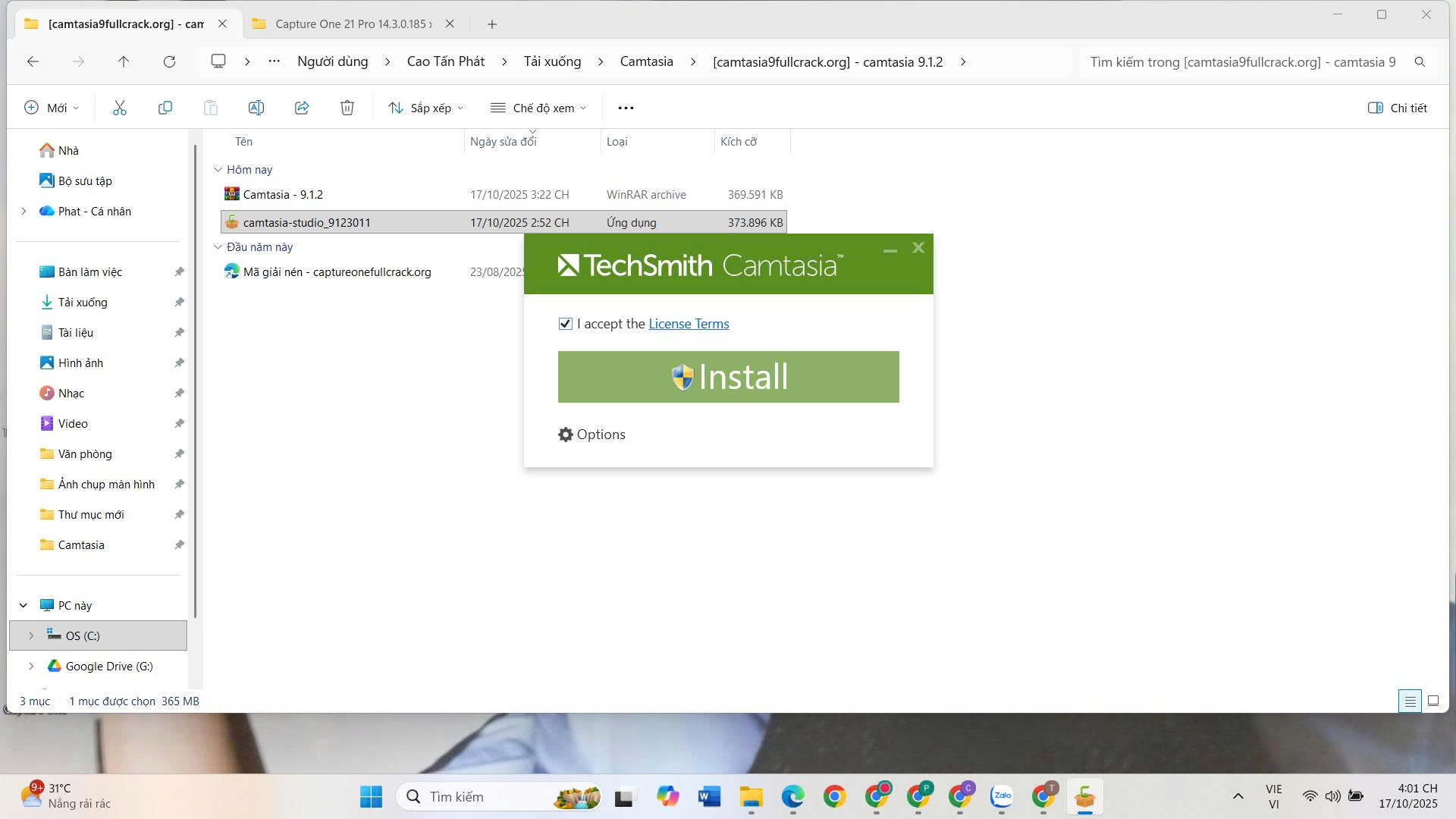
Task: Open the Sắp xếp sort dropdown
Action: tap(425, 108)
